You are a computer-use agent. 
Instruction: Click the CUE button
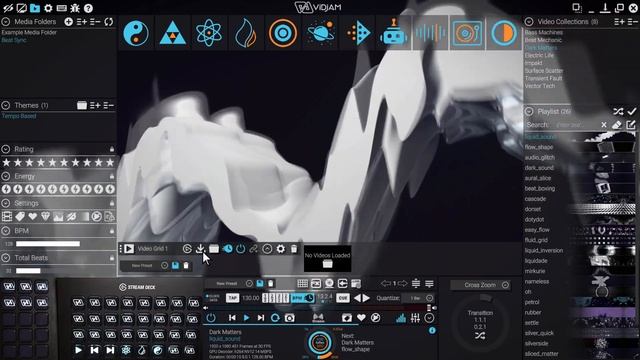click(x=343, y=298)
